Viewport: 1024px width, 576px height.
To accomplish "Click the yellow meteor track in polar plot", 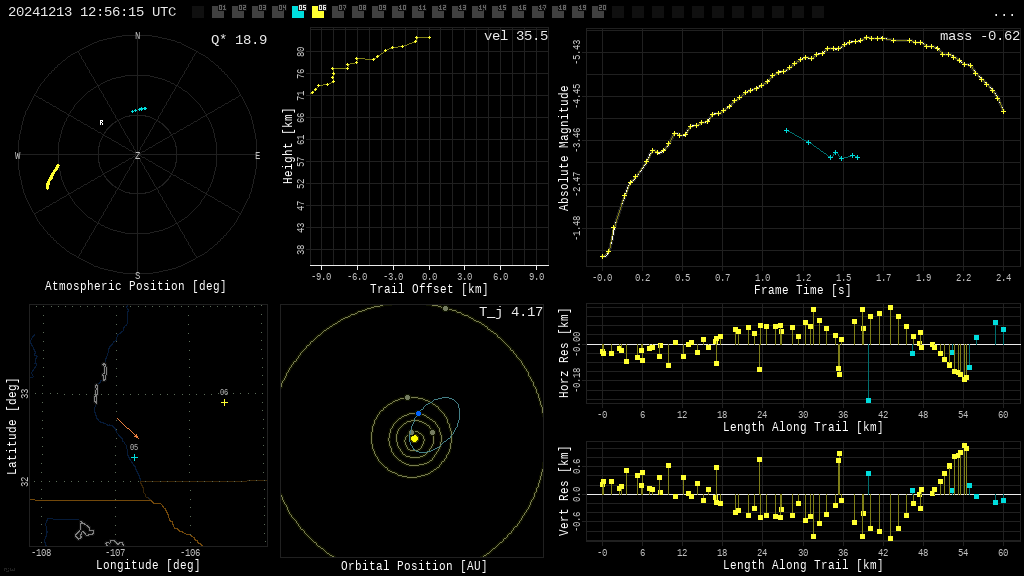I will [52, 177].
